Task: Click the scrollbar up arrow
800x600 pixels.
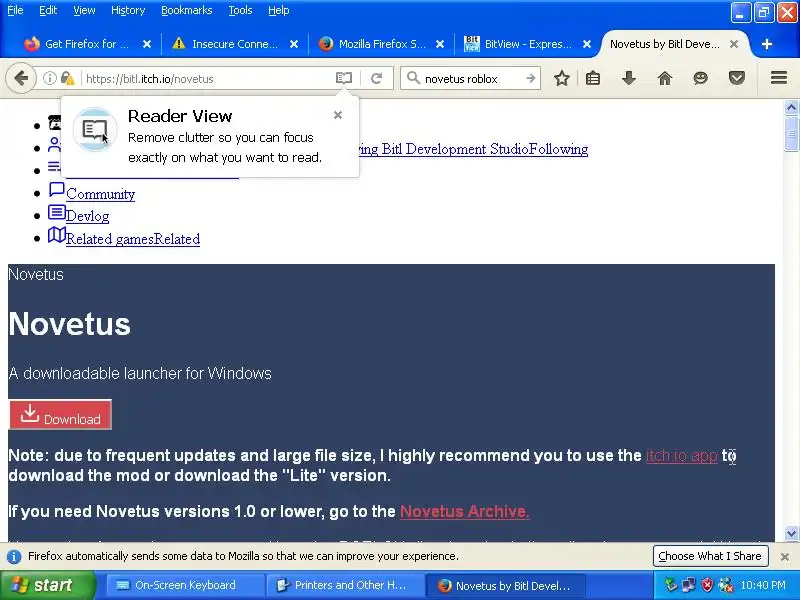Action: click(791, 107)
